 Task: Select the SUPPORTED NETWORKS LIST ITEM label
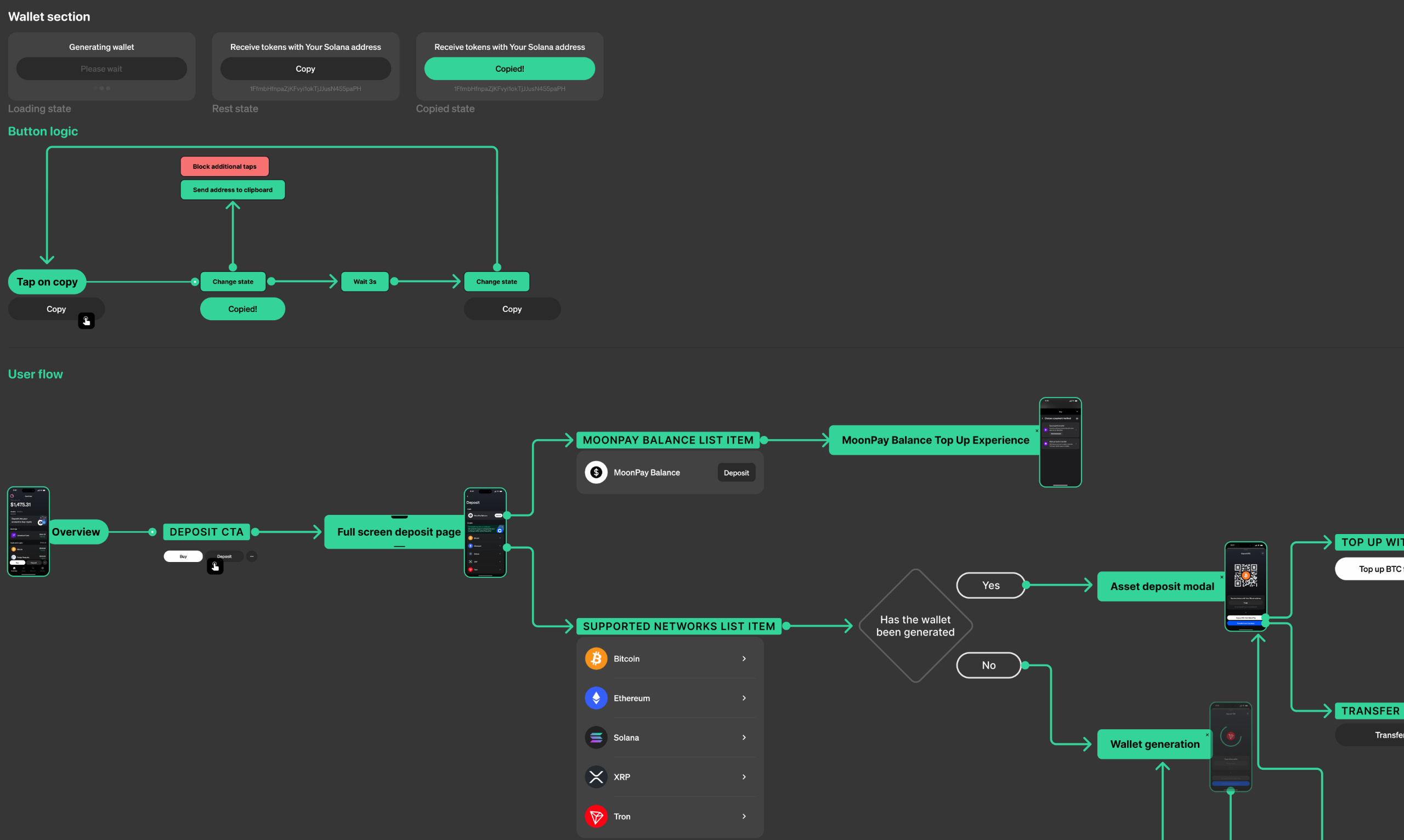[x=678, y=626]
